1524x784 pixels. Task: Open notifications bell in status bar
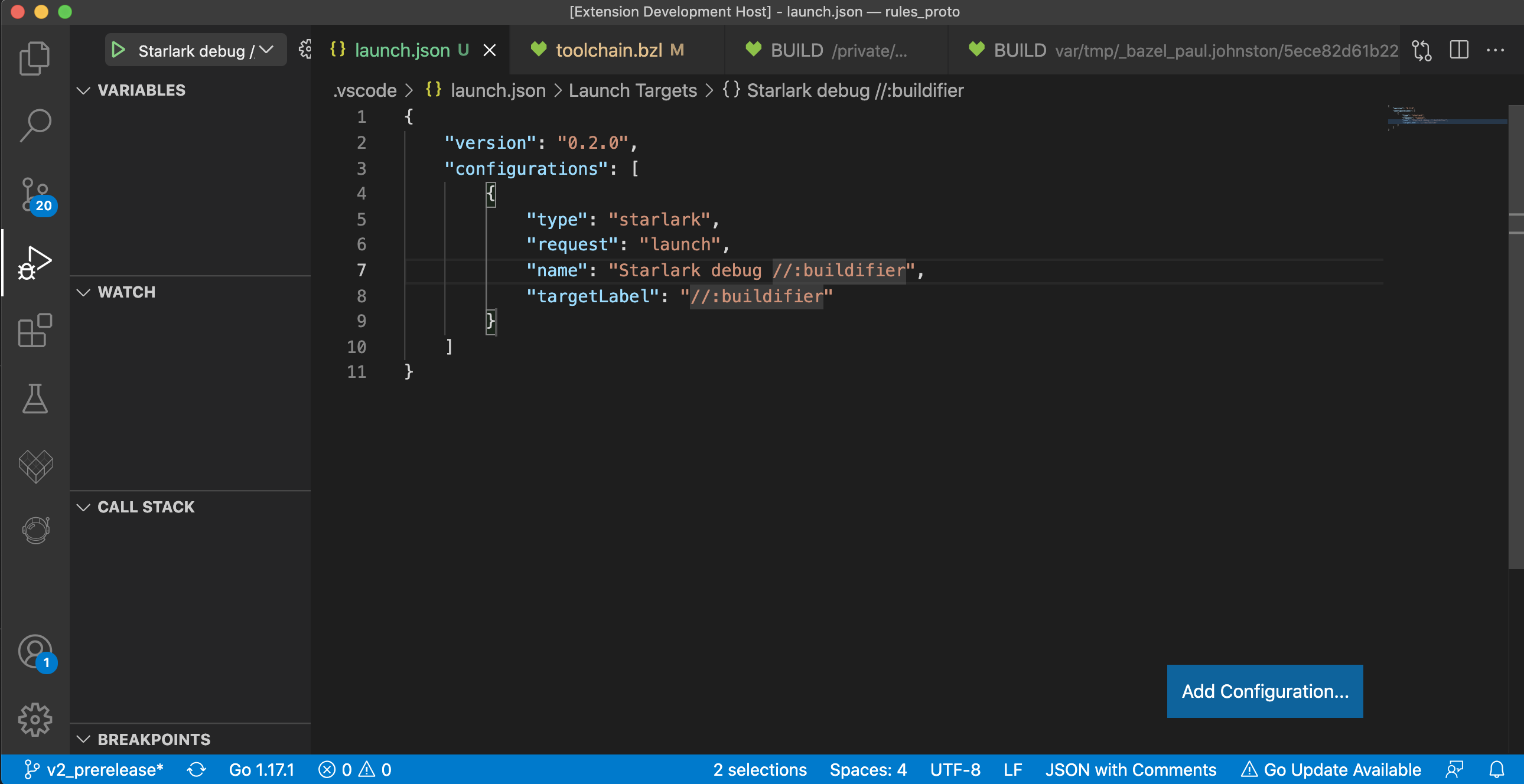(x=1496, y=769)
